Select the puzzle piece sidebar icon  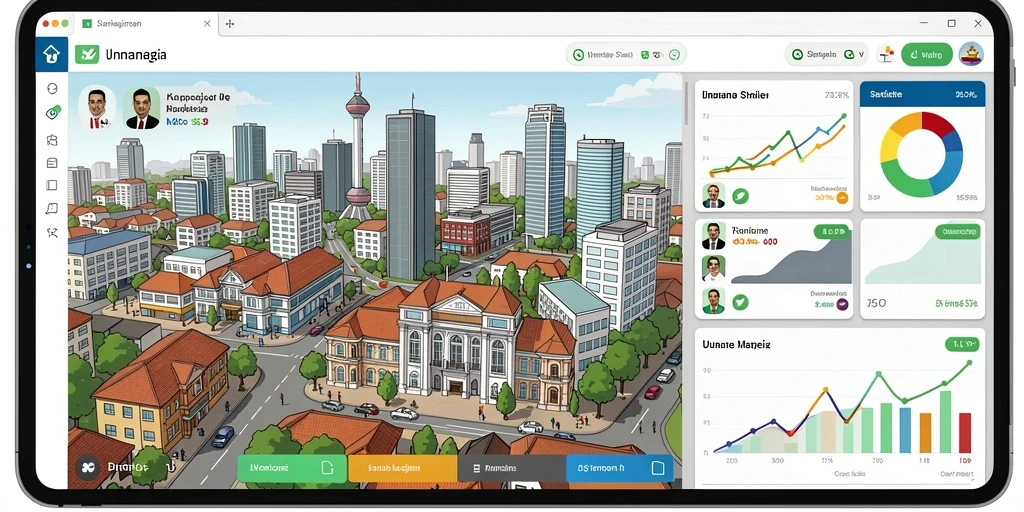coord(52,140)
